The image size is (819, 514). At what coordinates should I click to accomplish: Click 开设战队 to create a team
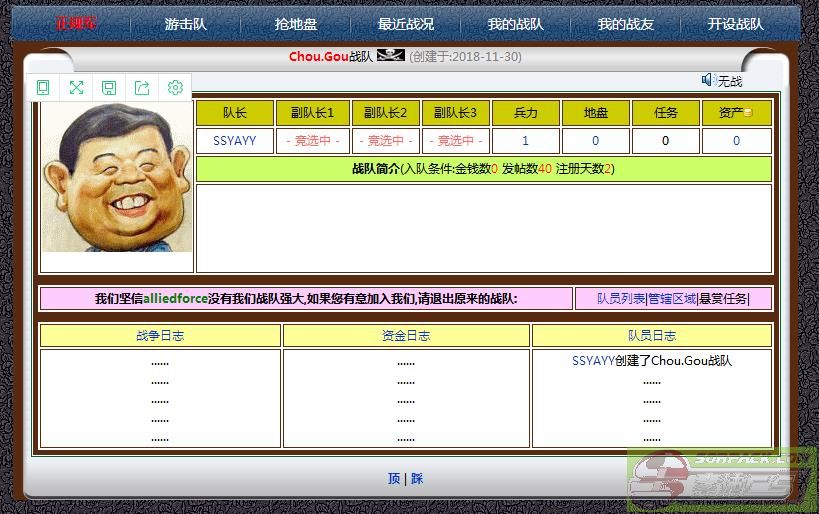point(735,24)
